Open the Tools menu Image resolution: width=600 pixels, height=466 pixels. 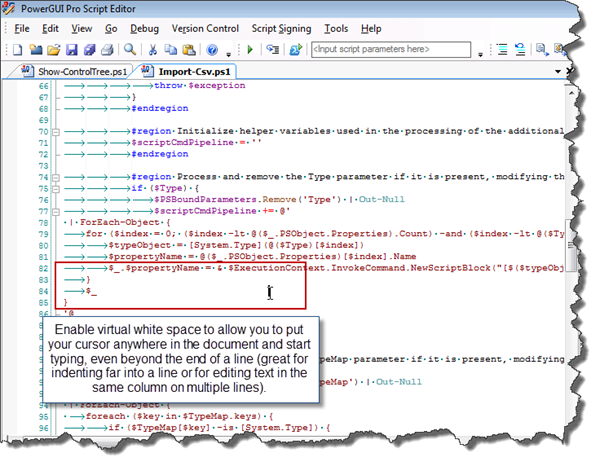tap(336, 29)
